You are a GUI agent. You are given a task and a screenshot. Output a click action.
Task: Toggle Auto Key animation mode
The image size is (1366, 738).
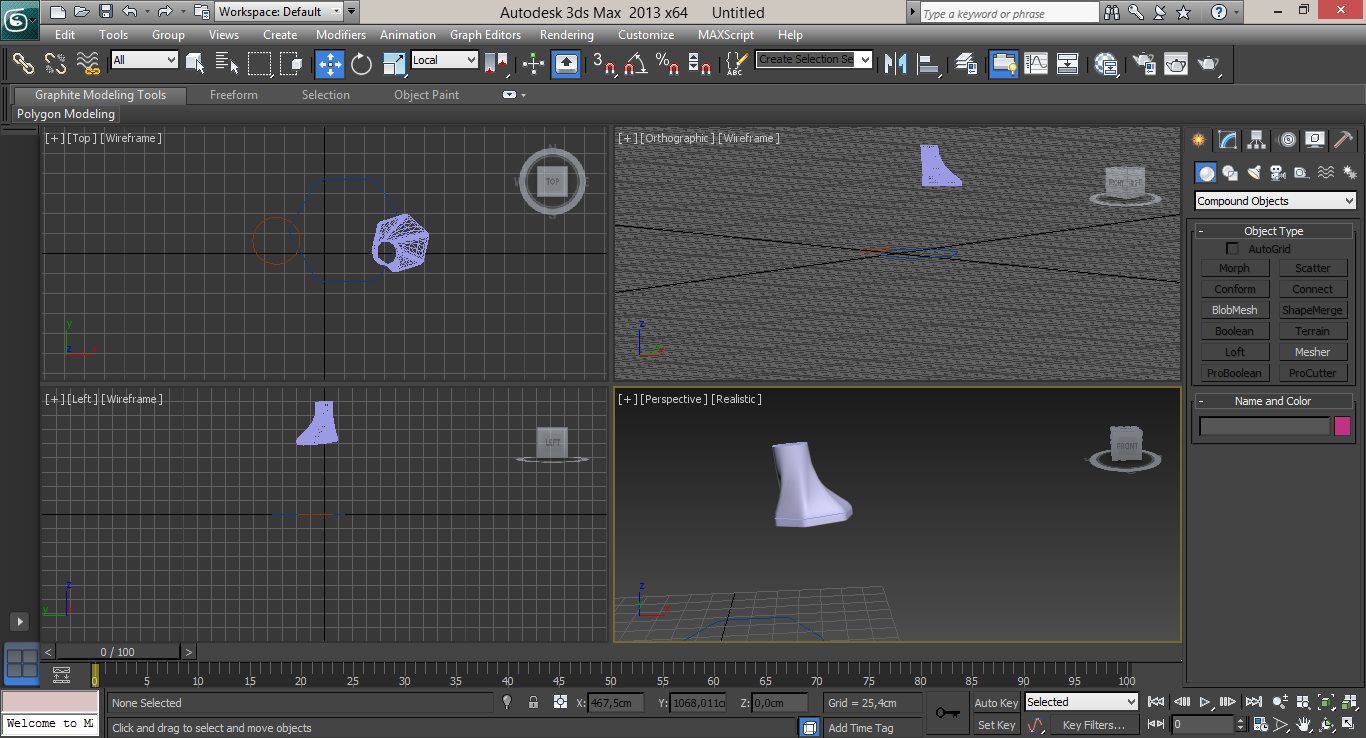tap(996, 703)
